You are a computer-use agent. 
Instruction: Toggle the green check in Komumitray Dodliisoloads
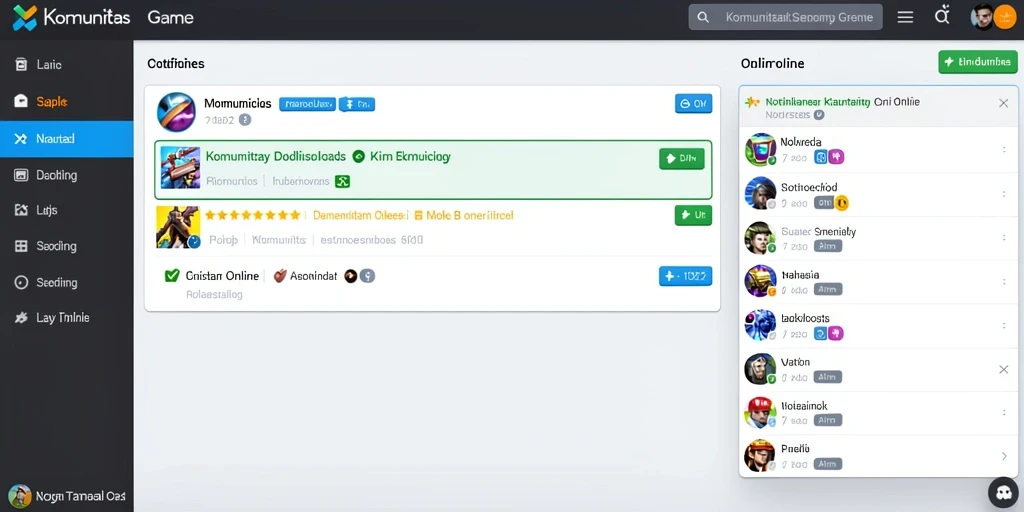point(358,157)
